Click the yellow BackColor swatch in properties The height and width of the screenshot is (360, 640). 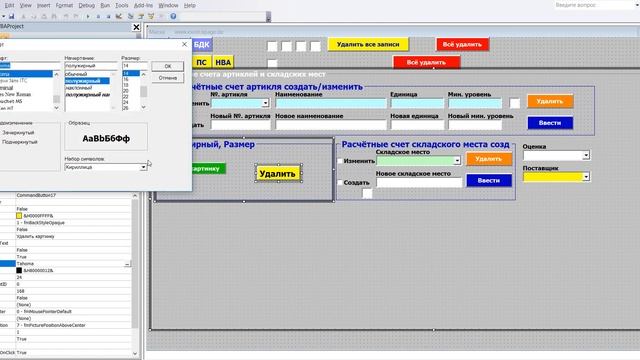19,216
